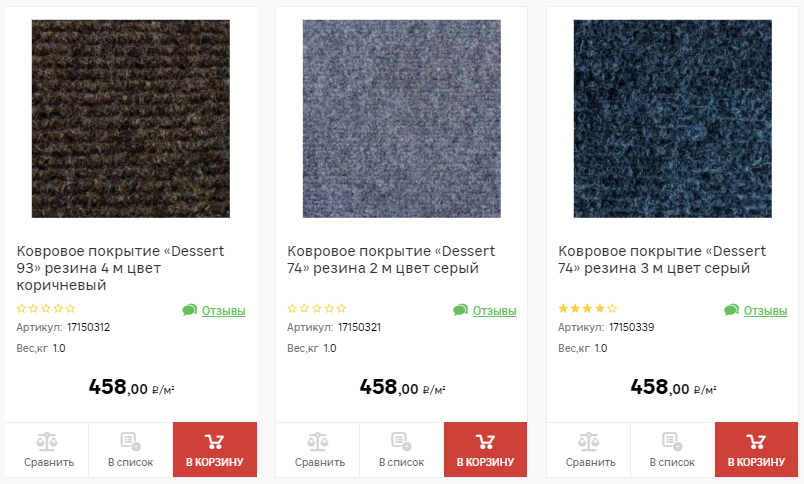
Task: Click compare scales icon for brown Dessert 93
Action: point(47,441)
